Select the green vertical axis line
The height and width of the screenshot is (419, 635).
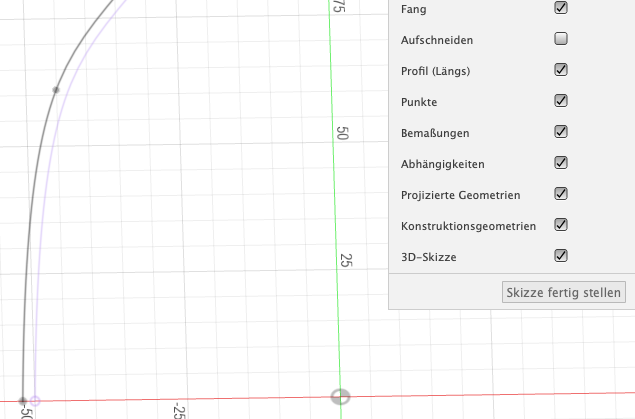click(x=336, y=200)
